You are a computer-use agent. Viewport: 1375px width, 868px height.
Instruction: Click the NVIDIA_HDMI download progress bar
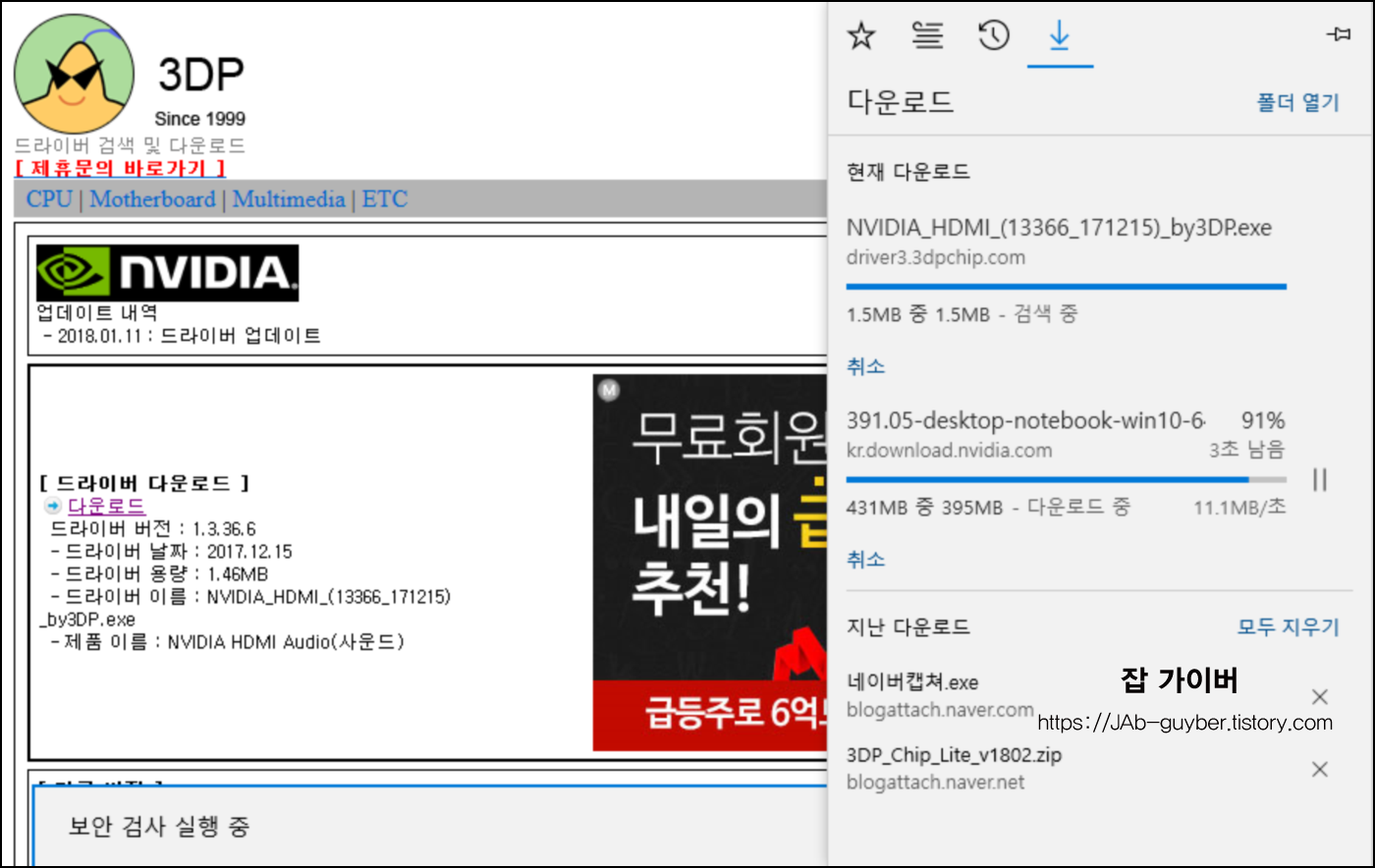click(1066, 287)
